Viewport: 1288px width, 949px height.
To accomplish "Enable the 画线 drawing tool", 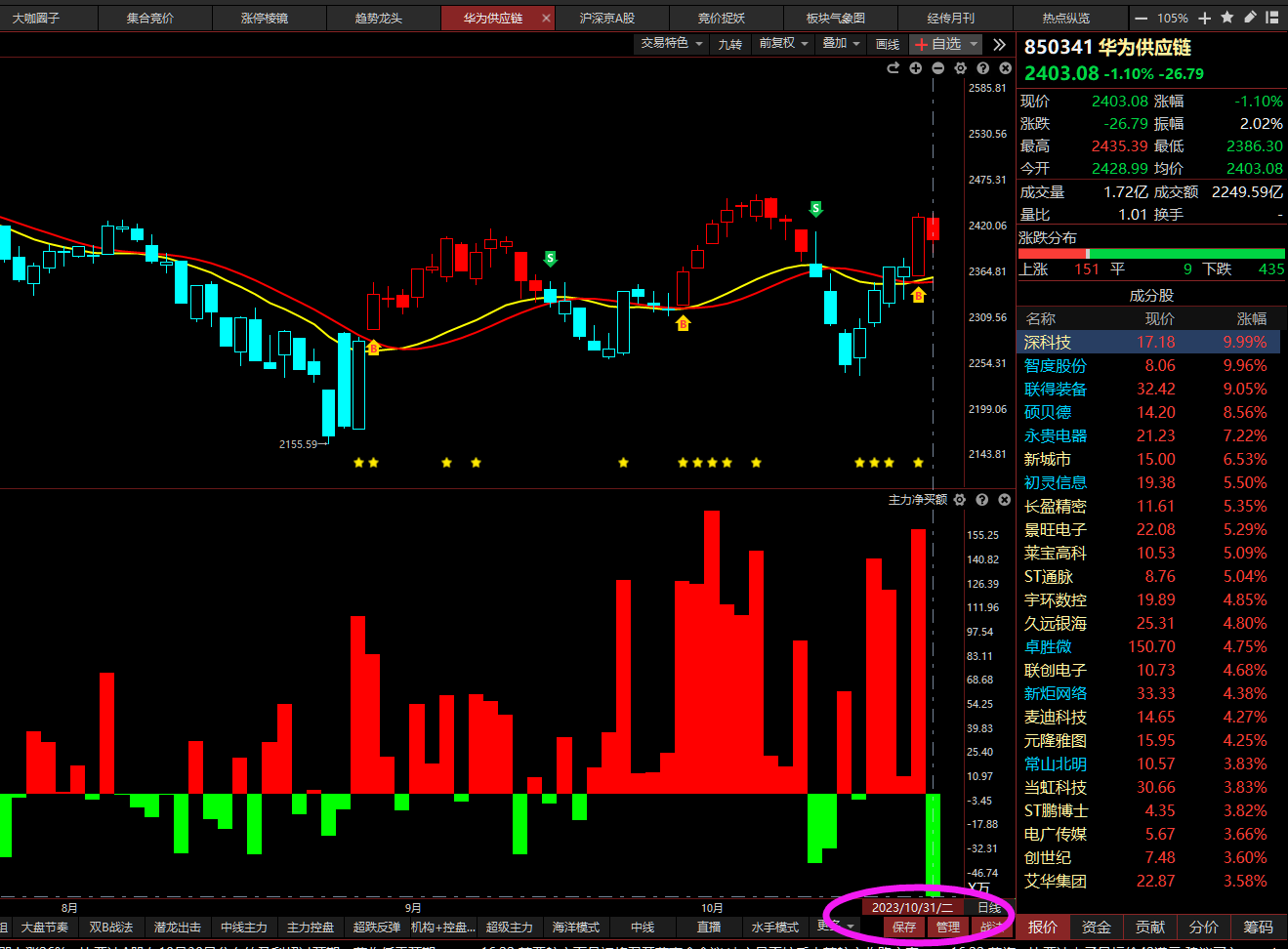I will click(x=888, y=44).
